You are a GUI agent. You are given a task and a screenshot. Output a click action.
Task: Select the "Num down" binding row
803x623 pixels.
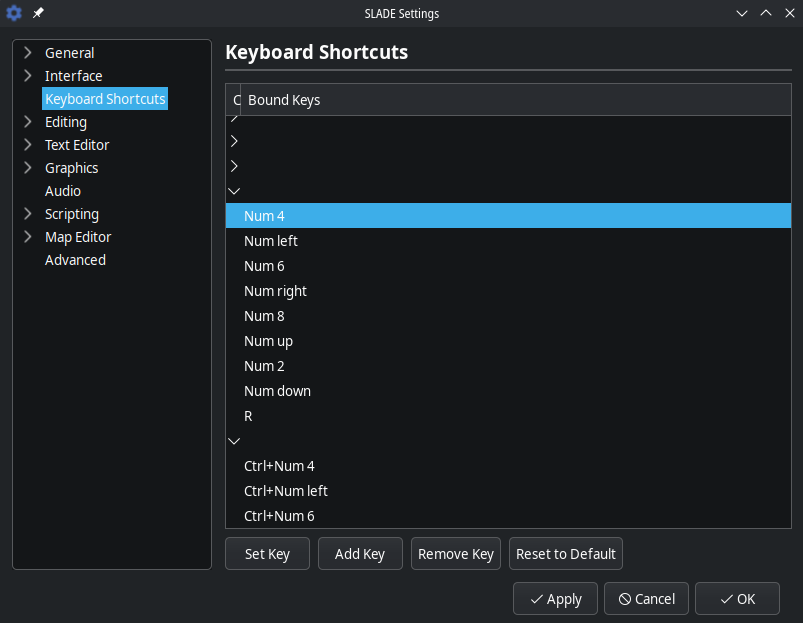[509, 391]
